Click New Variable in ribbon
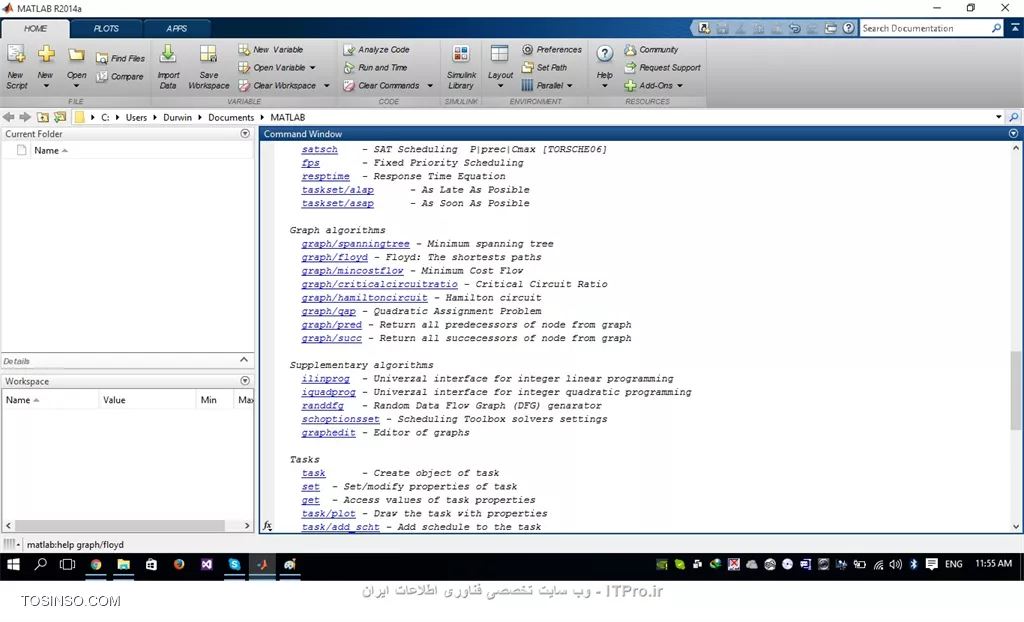 [x=270, y=50]
